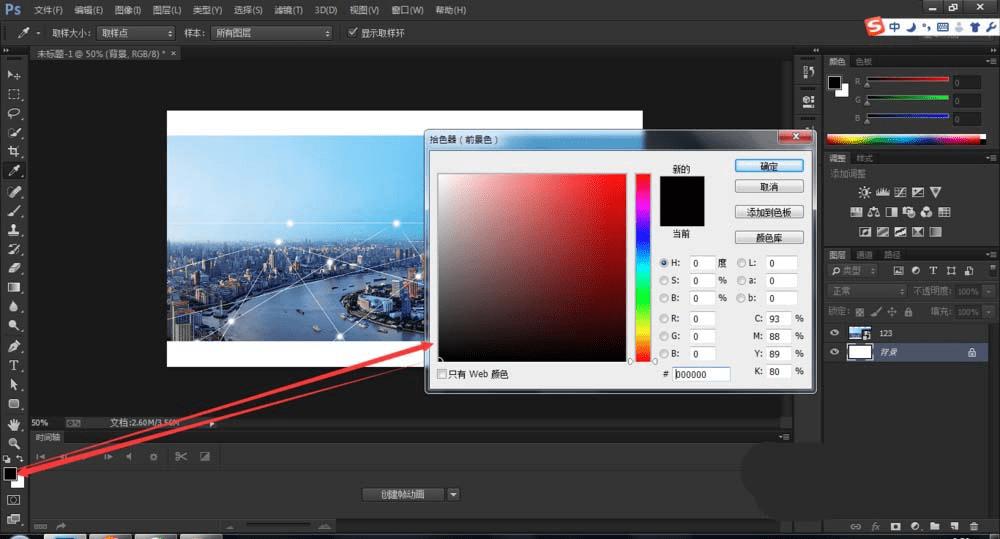Select the S saturation radio button
Screen dimensions: 1000x539
pyautogui.click(x=664, y=280)
